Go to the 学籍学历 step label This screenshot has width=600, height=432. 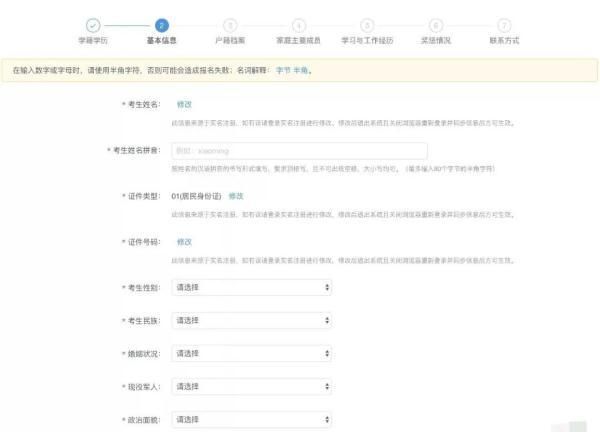(93, 41)
